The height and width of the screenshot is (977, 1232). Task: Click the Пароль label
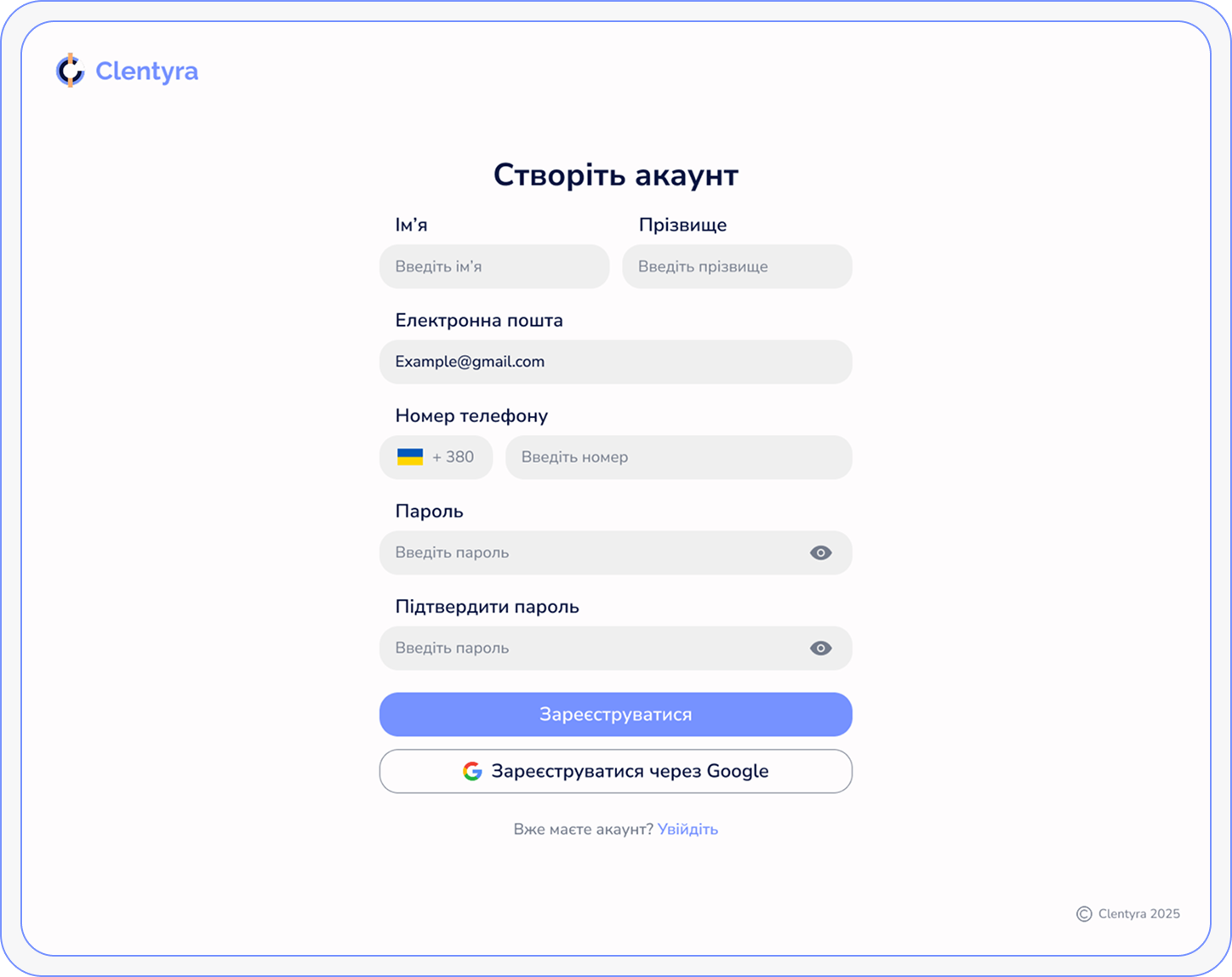pos(429,511)
